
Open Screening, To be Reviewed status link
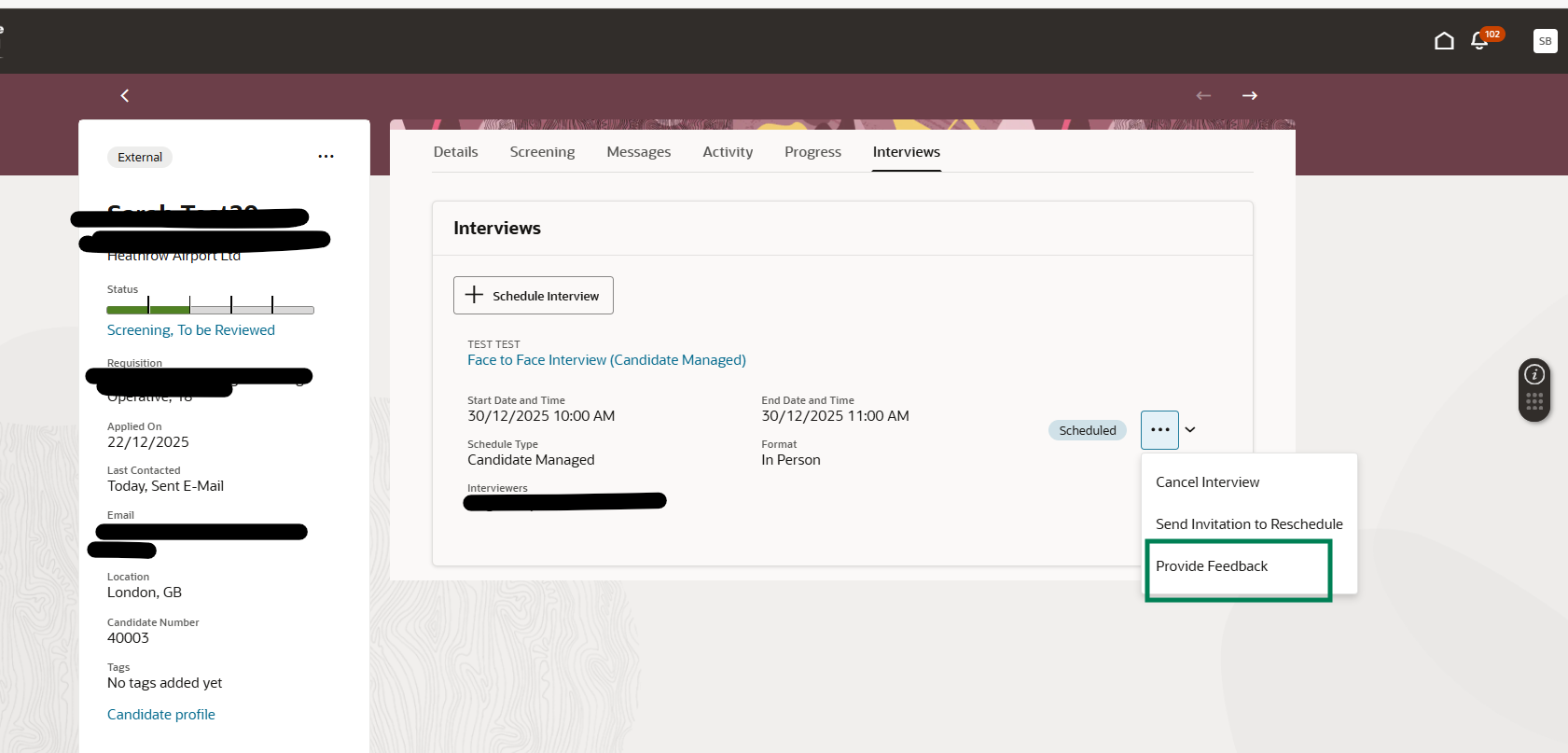[191, 330]
